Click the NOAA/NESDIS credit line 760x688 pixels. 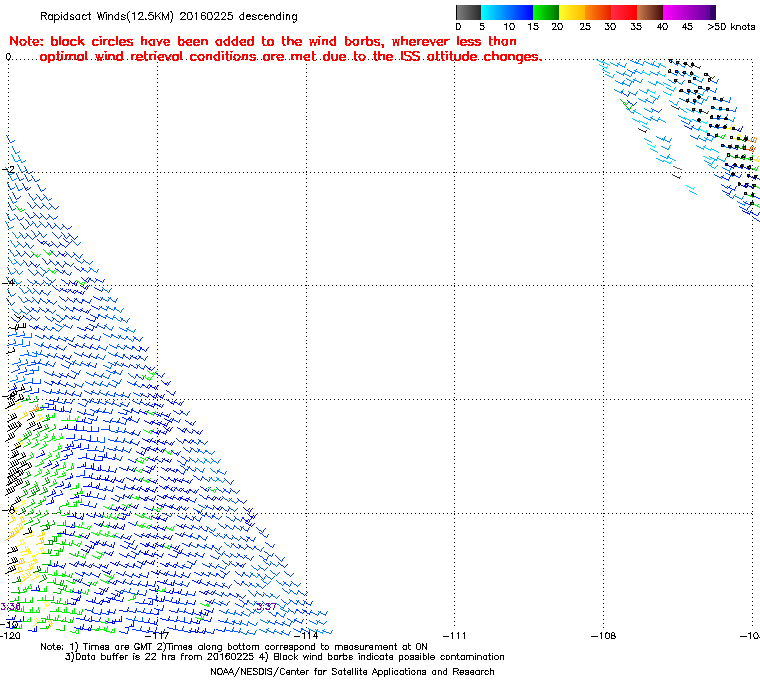coord(352,672)
